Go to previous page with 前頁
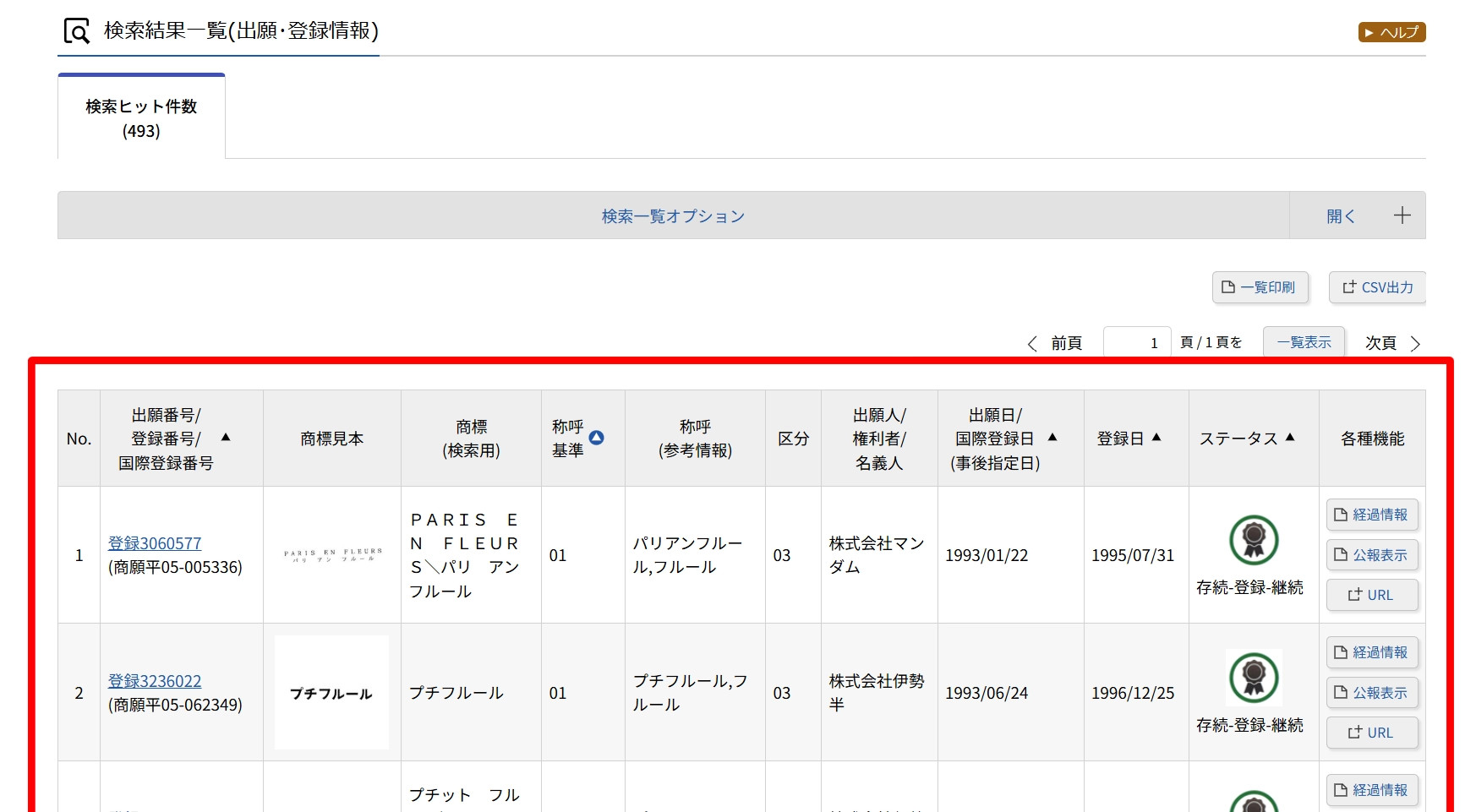Viewport: 1476px width, 812px height. (1055, 343)
